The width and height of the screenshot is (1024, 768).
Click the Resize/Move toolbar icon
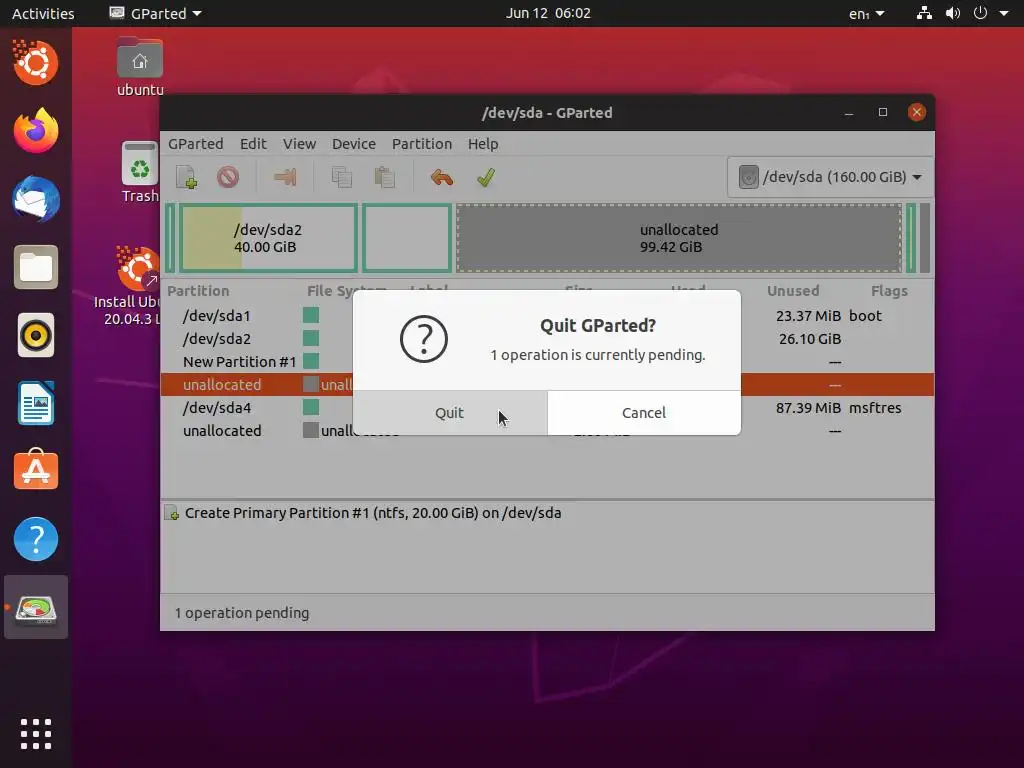click(x=285, y=177)
